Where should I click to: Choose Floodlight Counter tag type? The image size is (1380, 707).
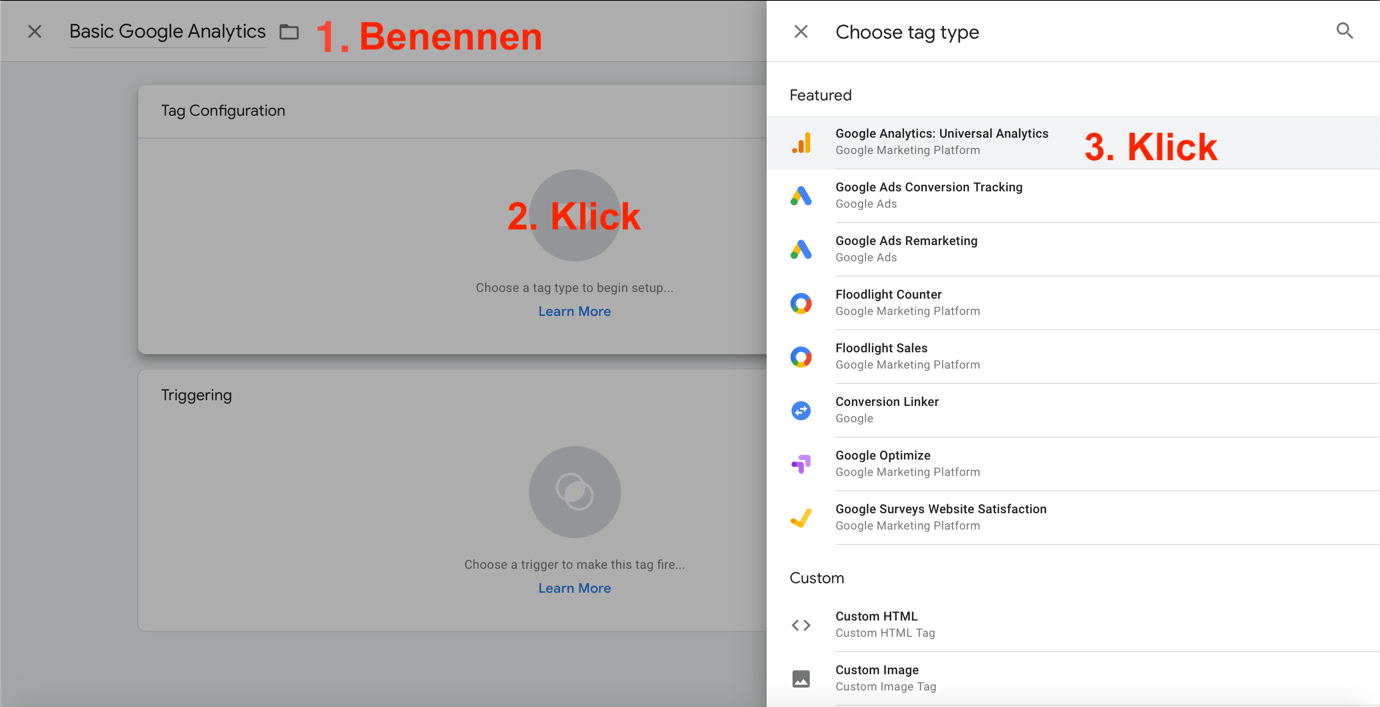[x=1073, y=303]
